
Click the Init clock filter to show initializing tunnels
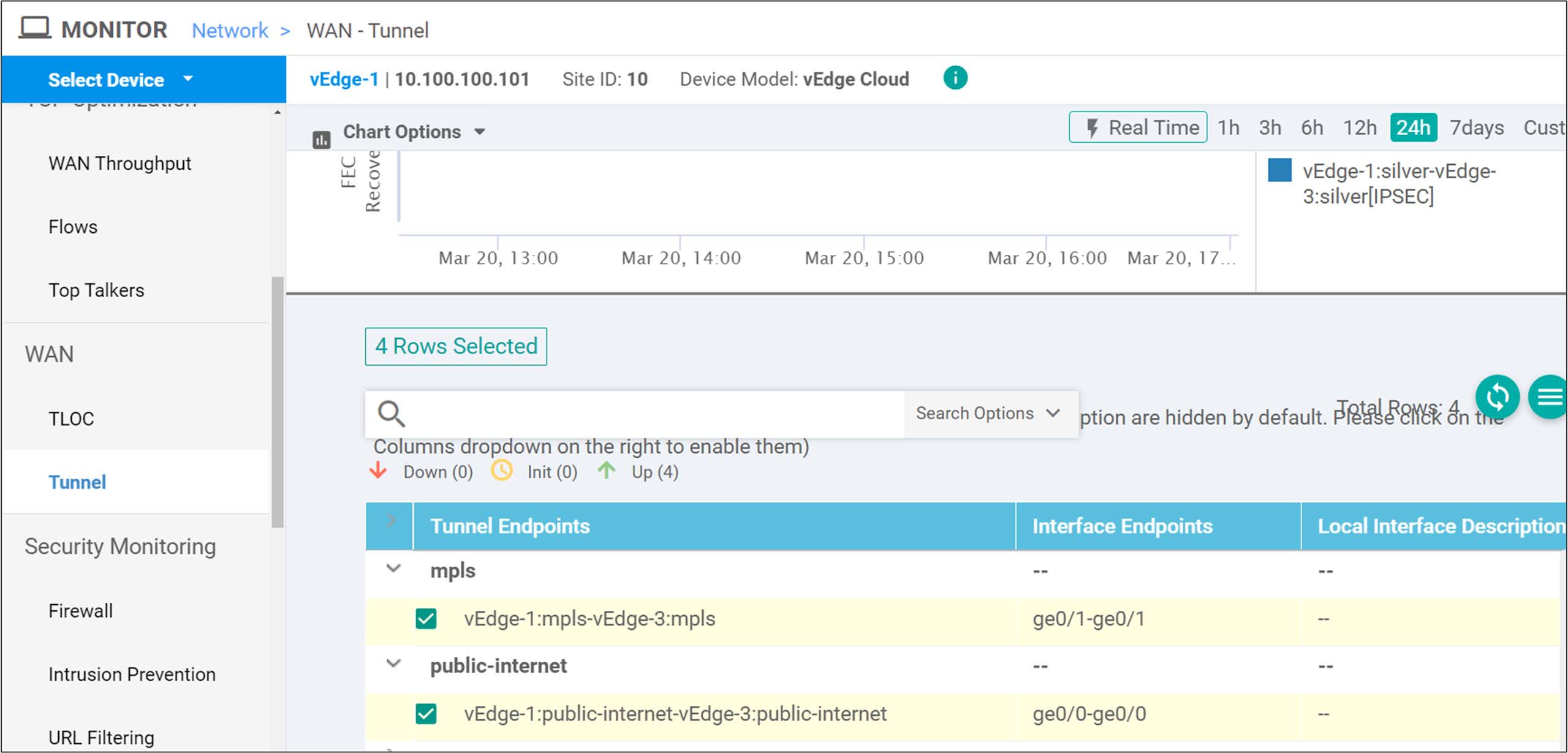(x=502, y=471)
